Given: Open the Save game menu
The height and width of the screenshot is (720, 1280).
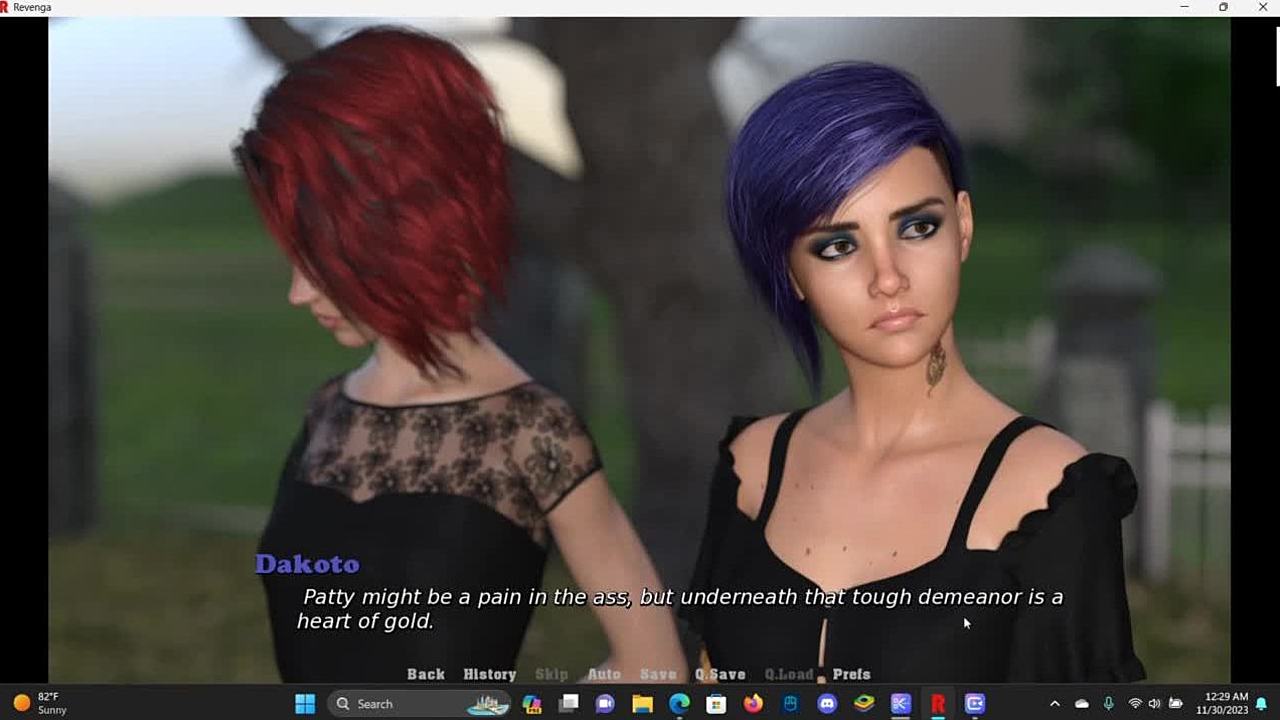Looking at the screenshot, I should pos(658,674).
